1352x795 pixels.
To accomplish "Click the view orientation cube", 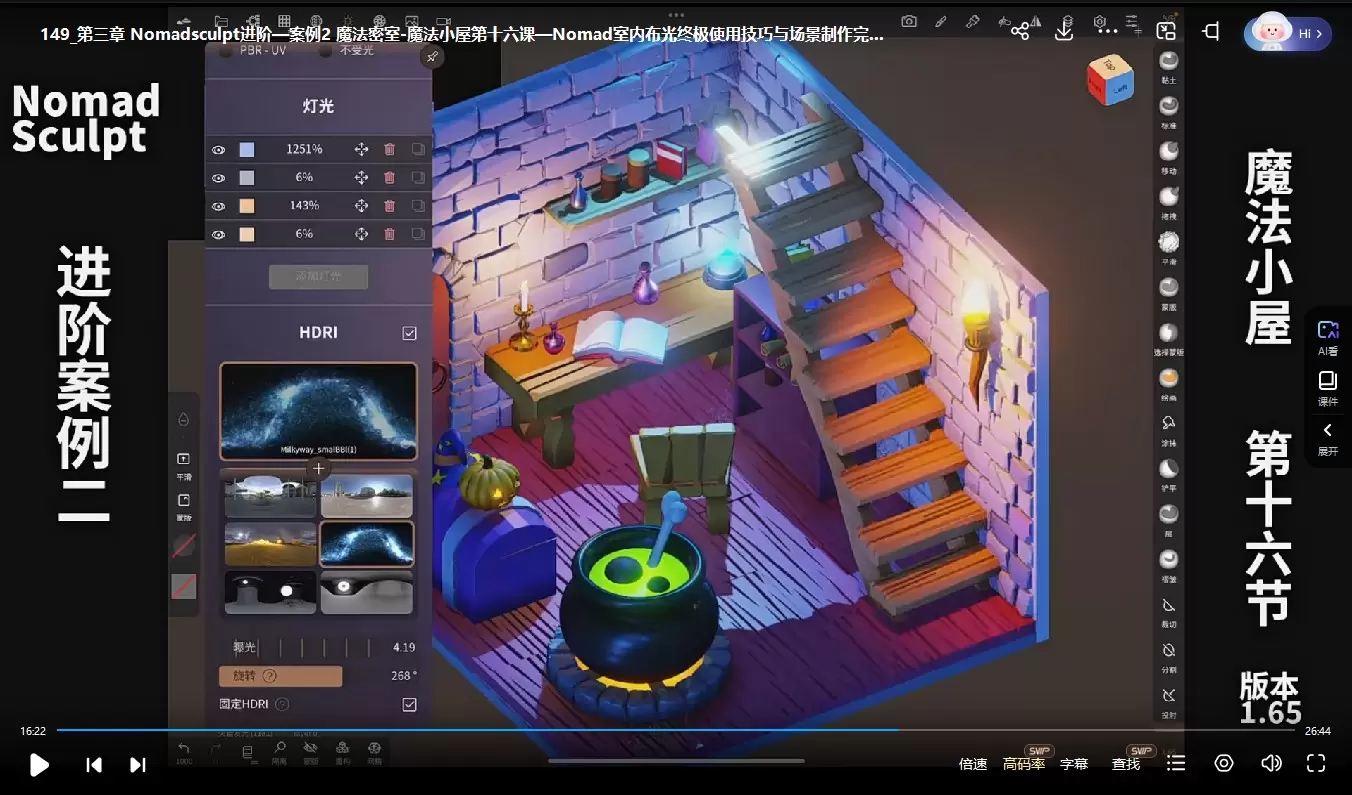I will 1110,80.
